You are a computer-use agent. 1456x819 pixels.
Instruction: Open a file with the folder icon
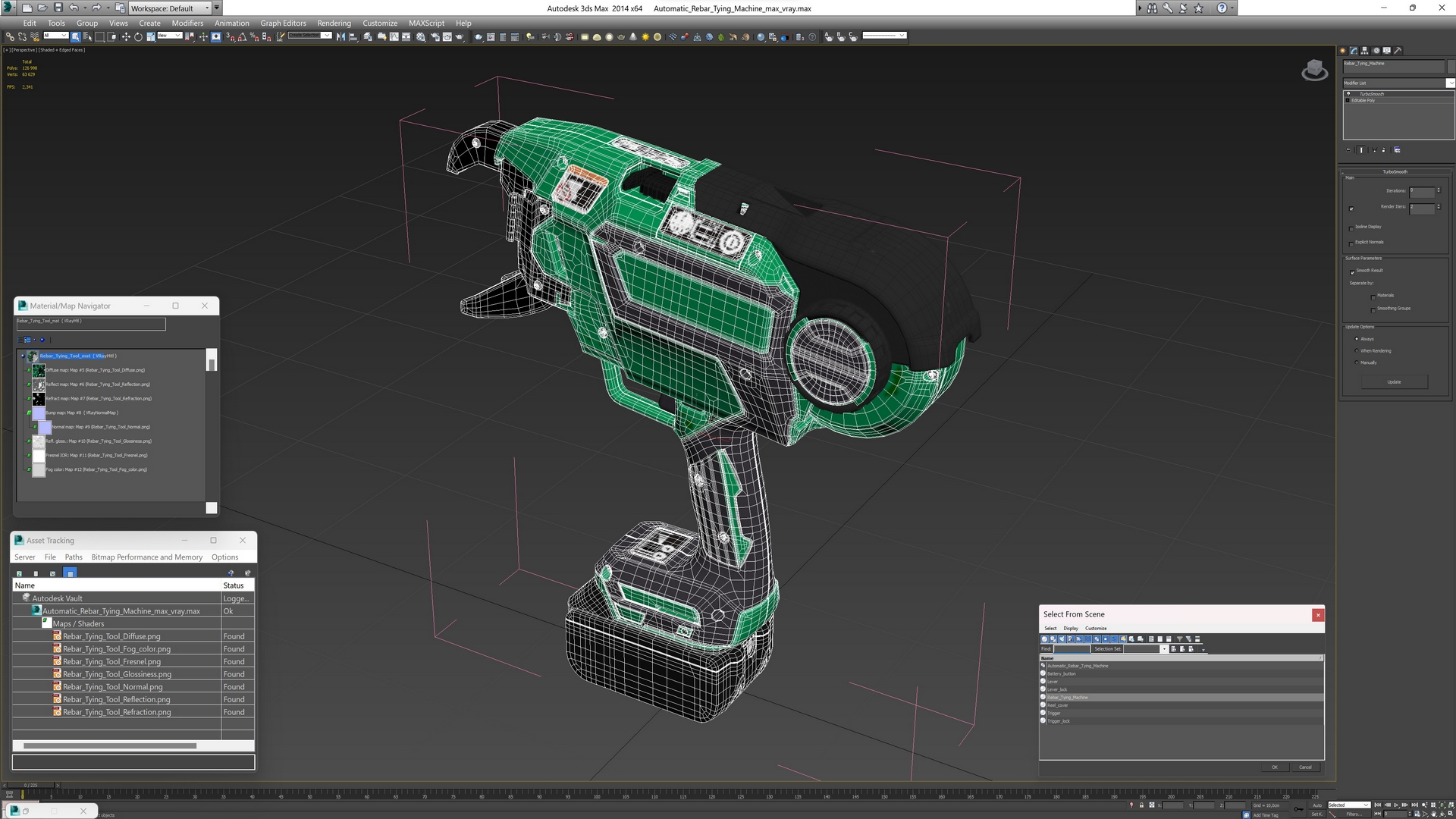pyautogui.click(x=42, y=8)
